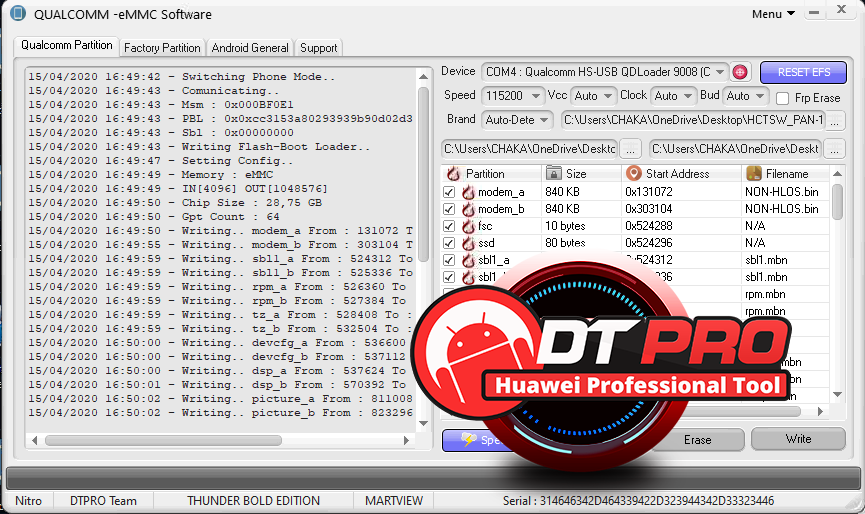The width and height of the screenshot is (865, 514).
Task: Click the Erase button
Action: click(x=697, y=440)
